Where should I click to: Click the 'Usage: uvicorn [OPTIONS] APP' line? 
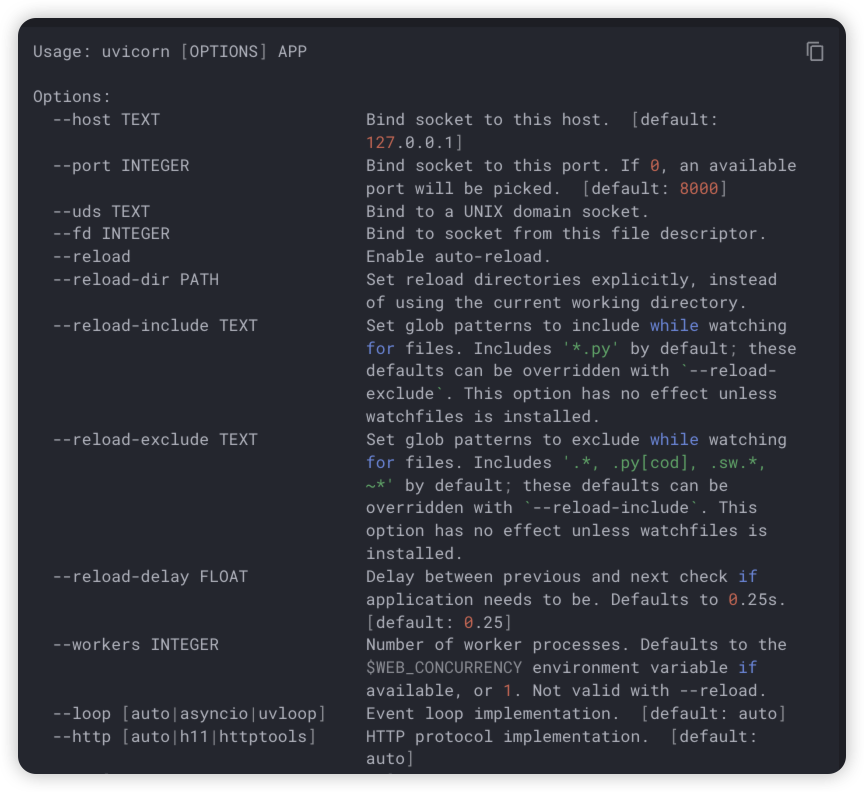tap(170, 51)
